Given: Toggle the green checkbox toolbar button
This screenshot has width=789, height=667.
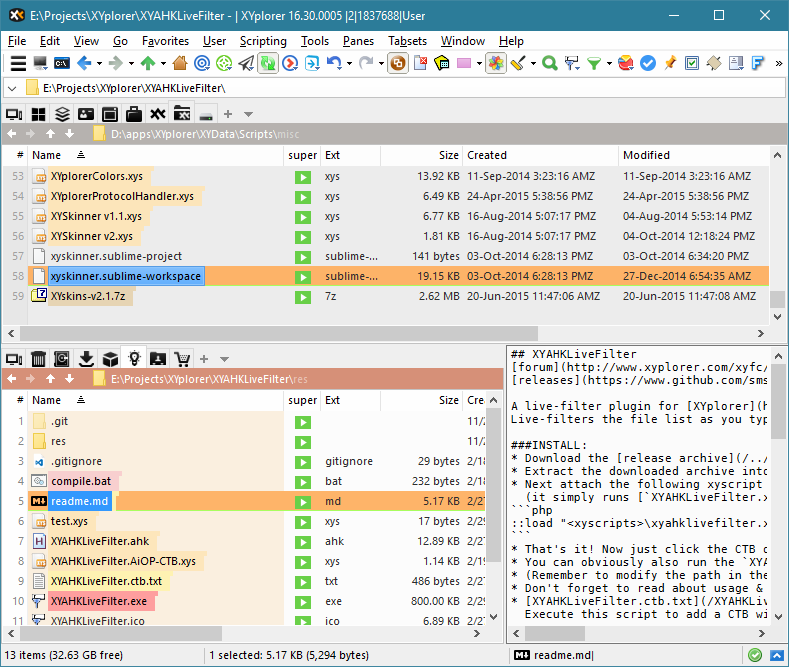Looking at the screenshot, I should (x=692, y=63).
